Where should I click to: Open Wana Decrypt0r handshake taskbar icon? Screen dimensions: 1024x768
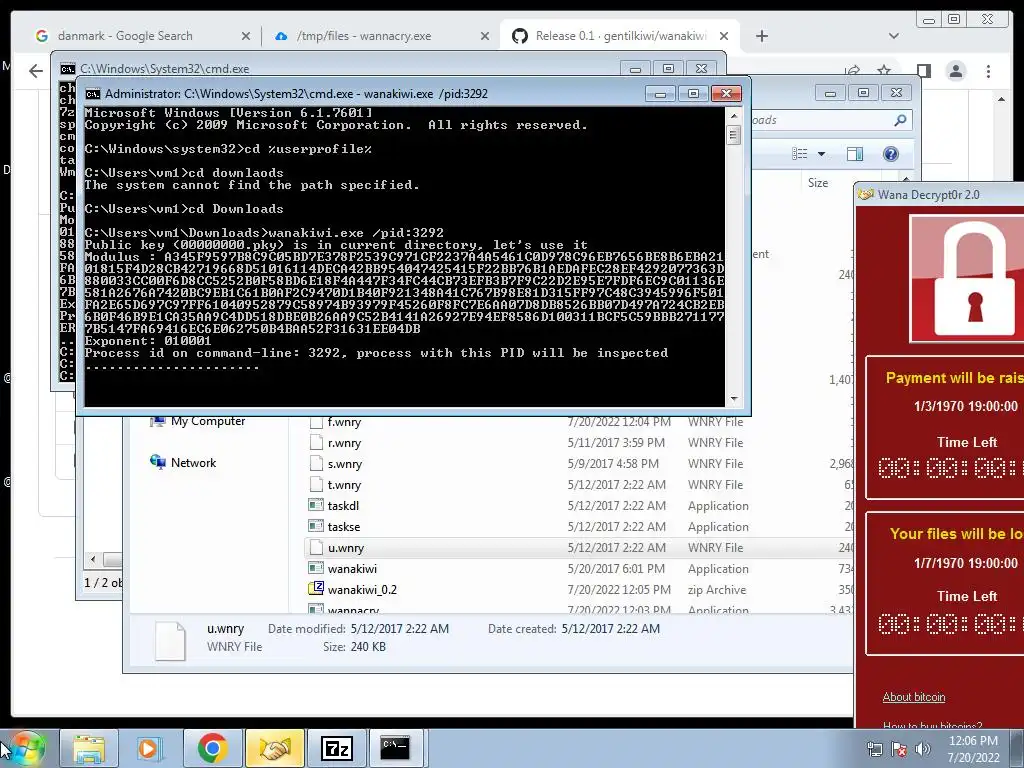pos(274,748)
